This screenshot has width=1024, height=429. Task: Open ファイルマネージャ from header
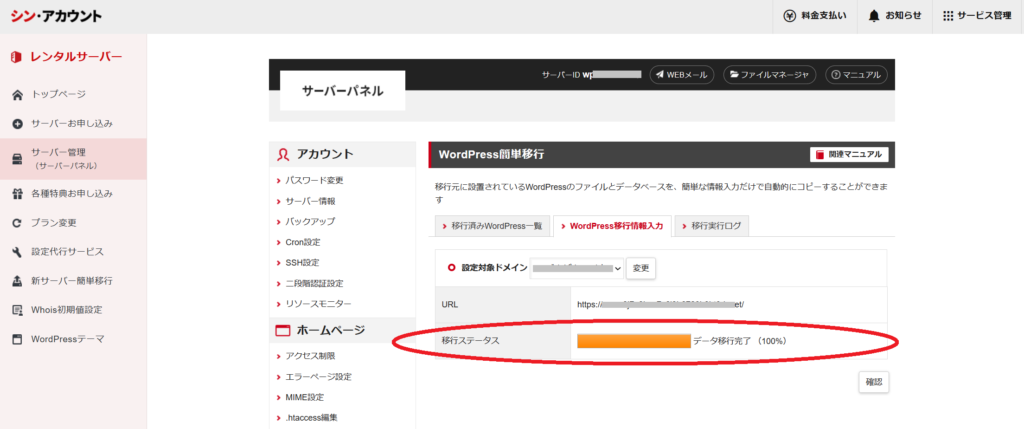(x=769, y=75)
